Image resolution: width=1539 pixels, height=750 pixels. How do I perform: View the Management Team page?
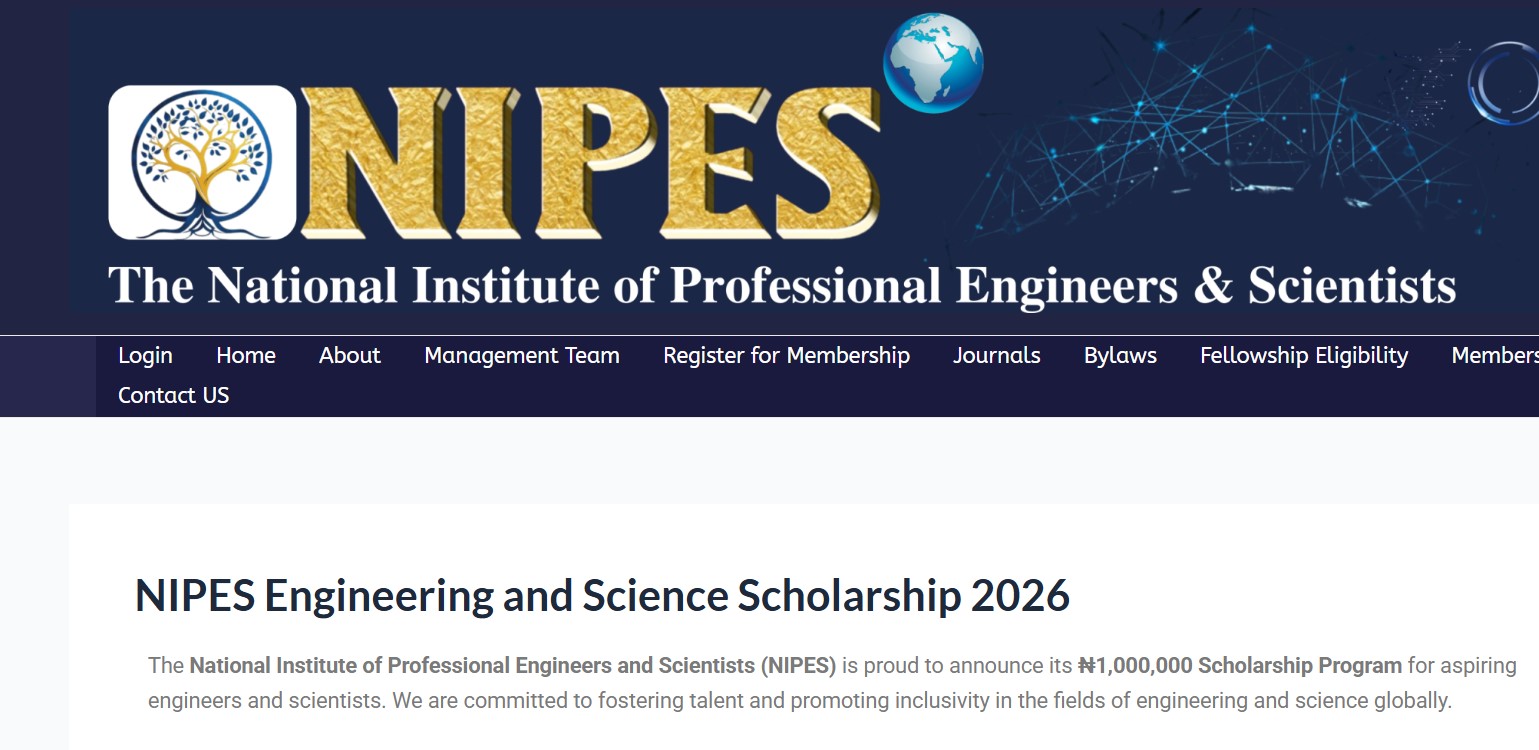(x=521, y=355)
